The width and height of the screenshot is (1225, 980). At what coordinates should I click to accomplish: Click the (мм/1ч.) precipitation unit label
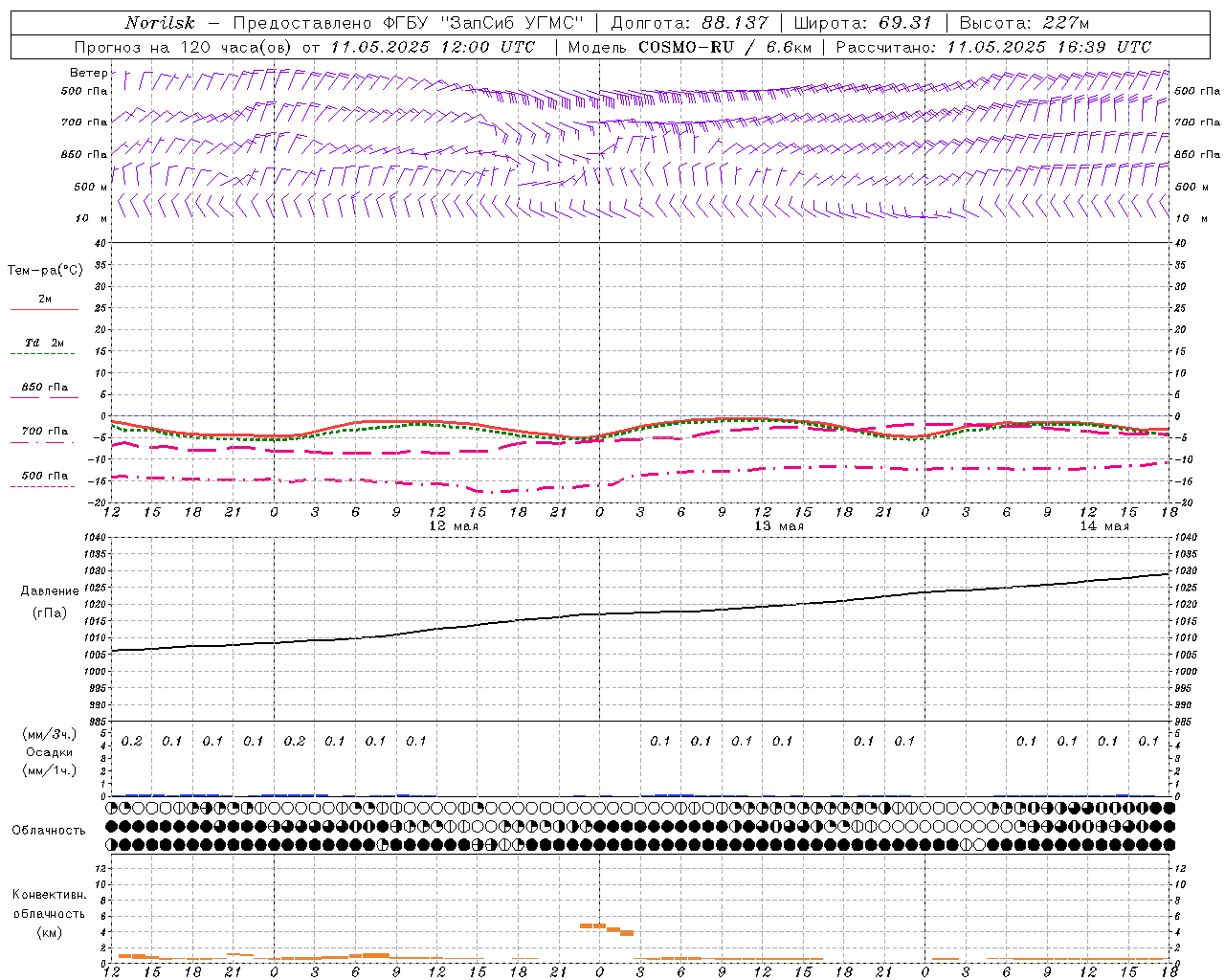(x=50, y=770)
